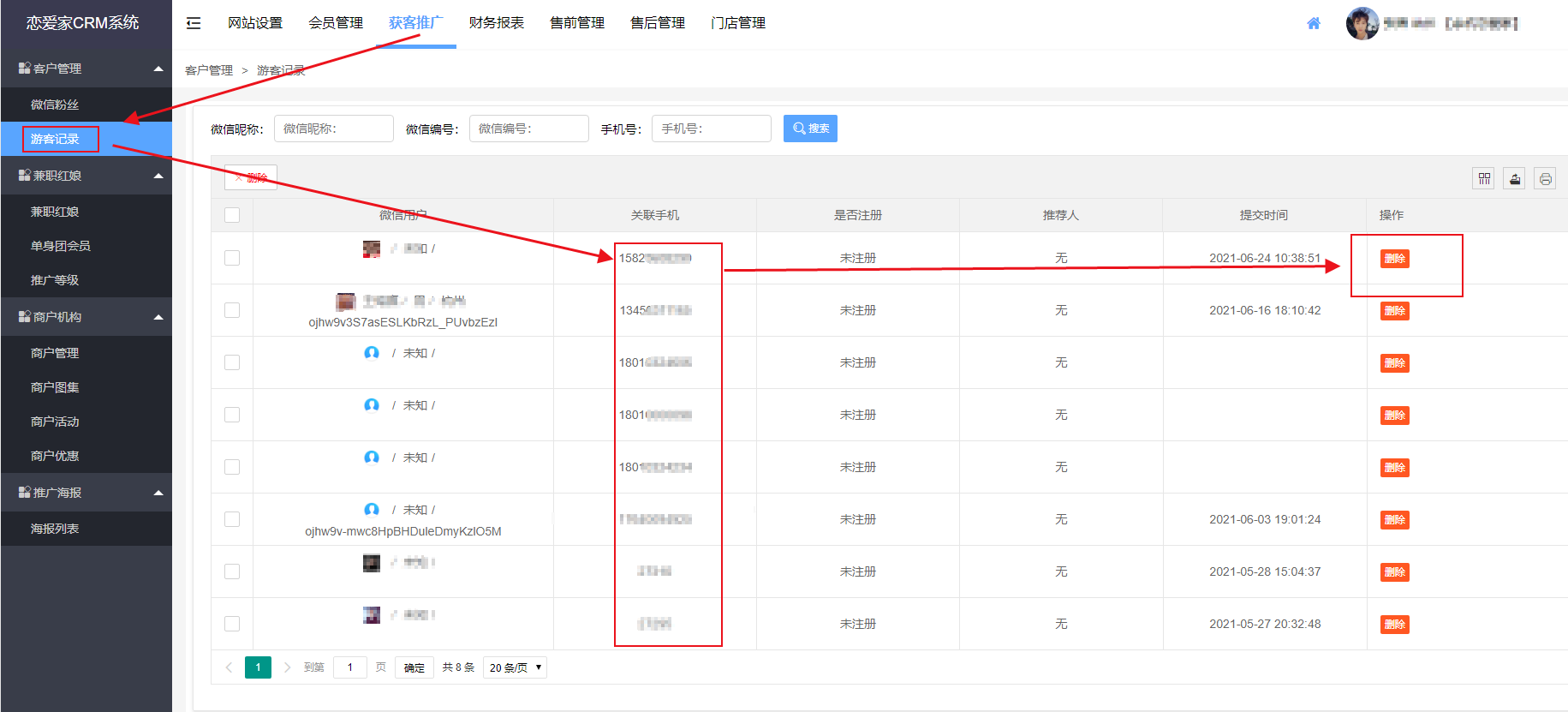Screen dimensions: 1568x712
Task: Delete the record dated 2021-06-24 10:38:51
Action: click(x=1395, y=259)
